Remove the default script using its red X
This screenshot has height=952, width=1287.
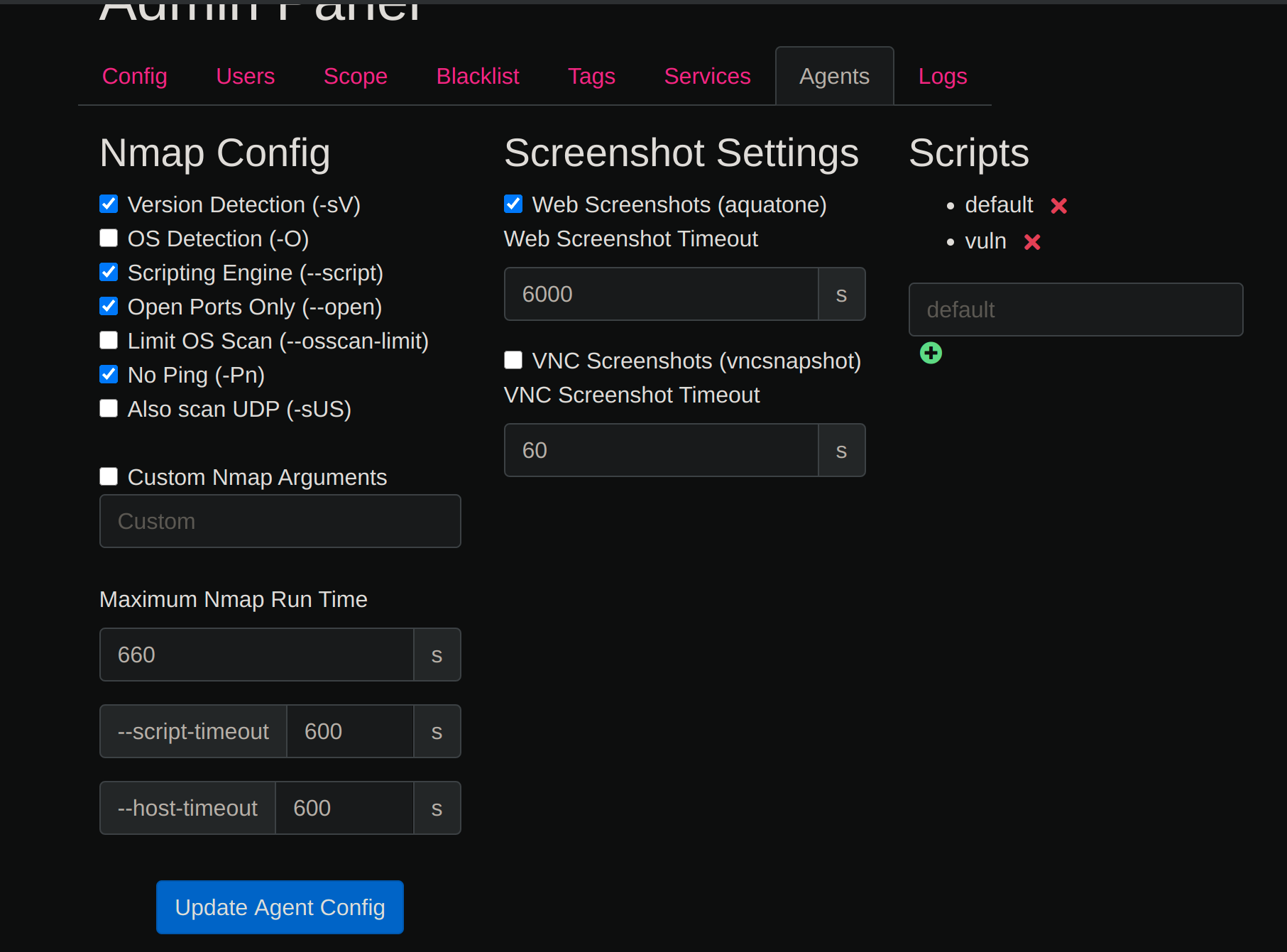coord(1058,205)
